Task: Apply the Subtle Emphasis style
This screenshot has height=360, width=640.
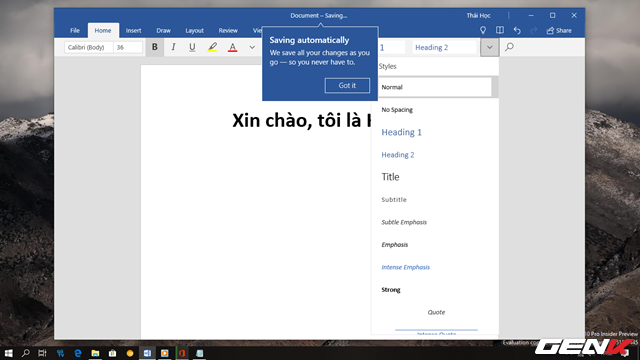Action: click(x=435, y=222)
